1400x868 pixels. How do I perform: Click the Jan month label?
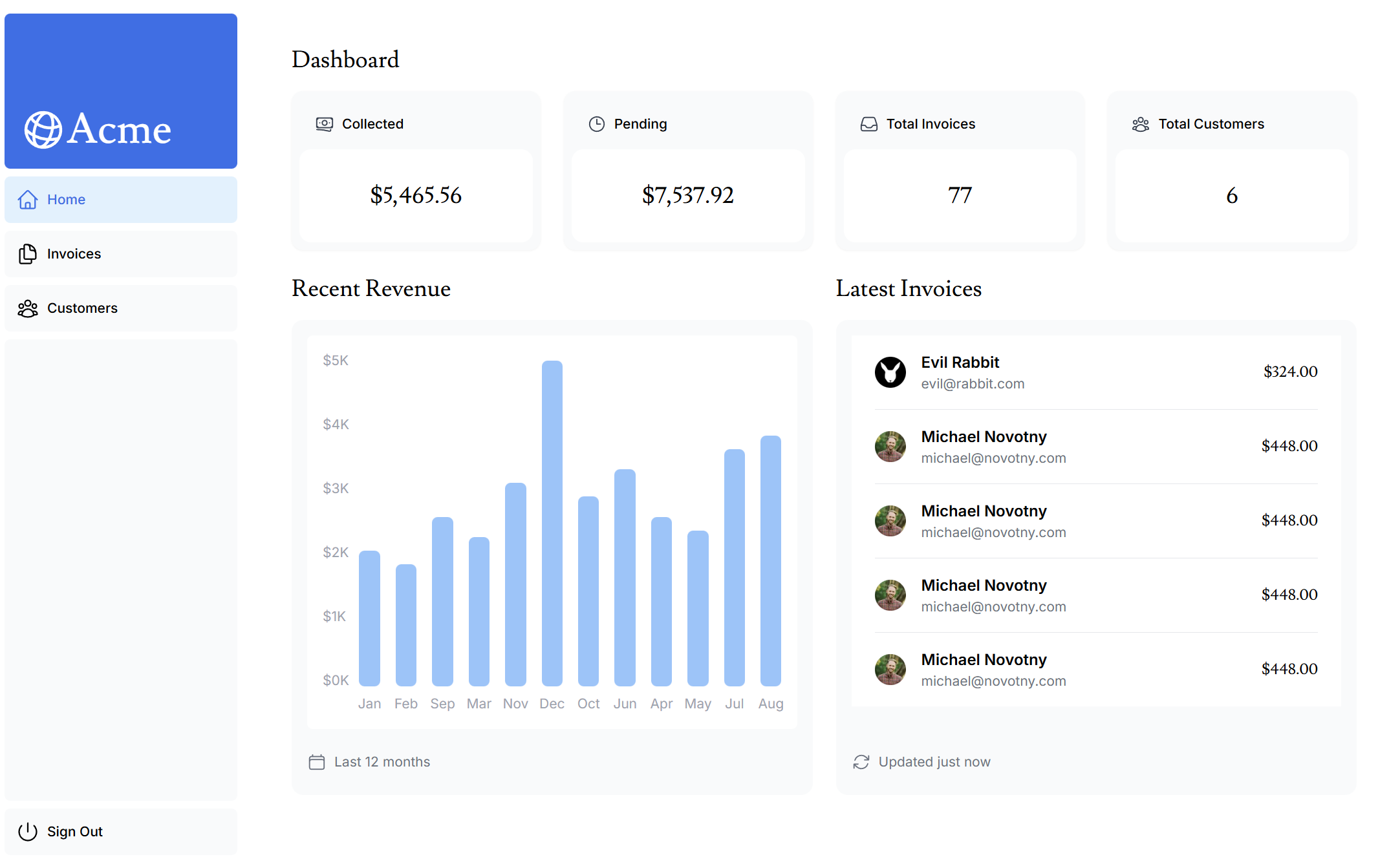[x=370, y=704]
